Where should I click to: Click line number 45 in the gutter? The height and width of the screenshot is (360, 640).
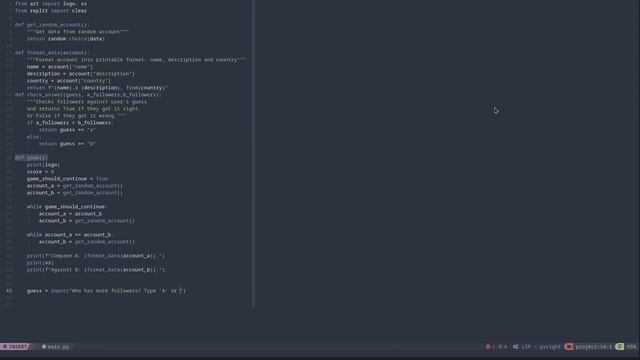click(9, 291)
